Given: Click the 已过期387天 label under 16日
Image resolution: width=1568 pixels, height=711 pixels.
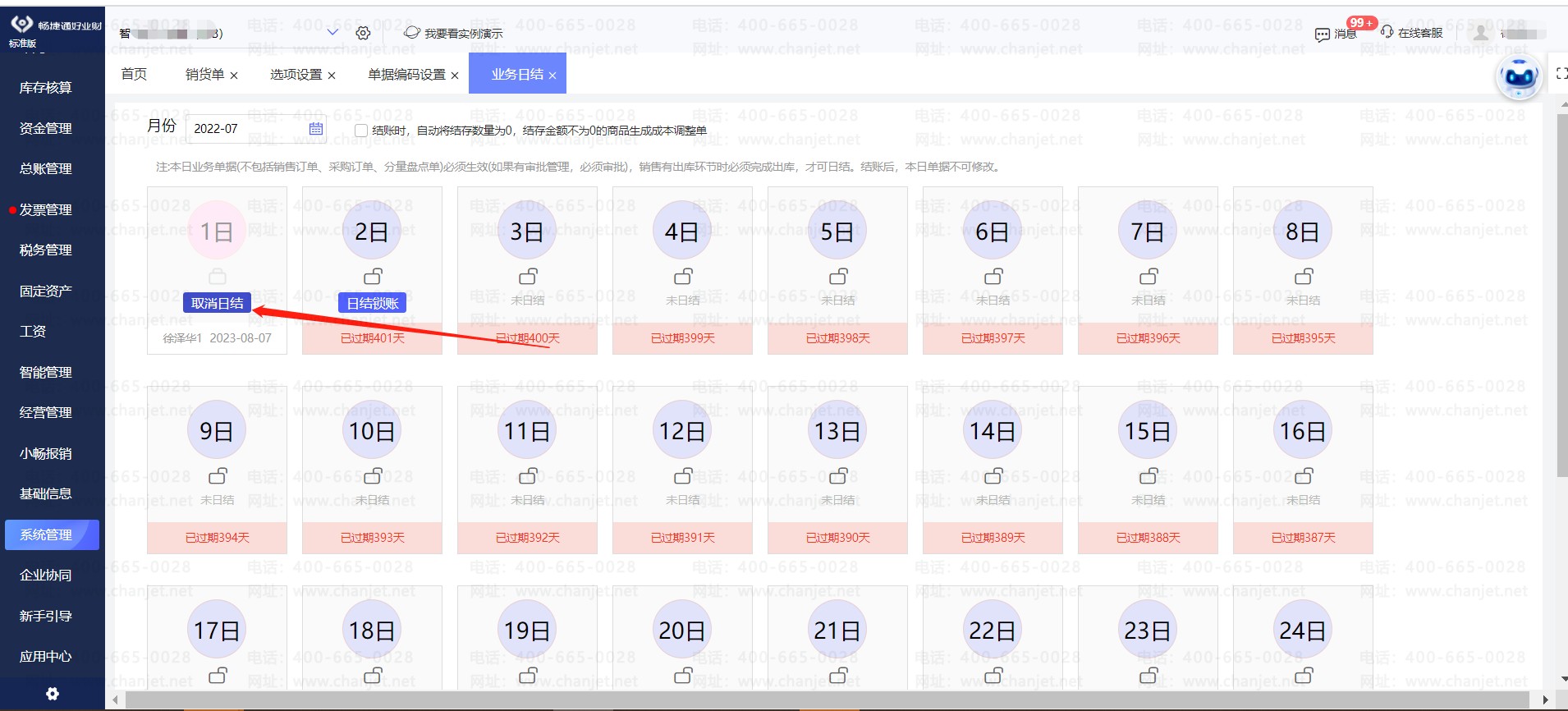Looking at the screenshot, I should [1304, 538].
